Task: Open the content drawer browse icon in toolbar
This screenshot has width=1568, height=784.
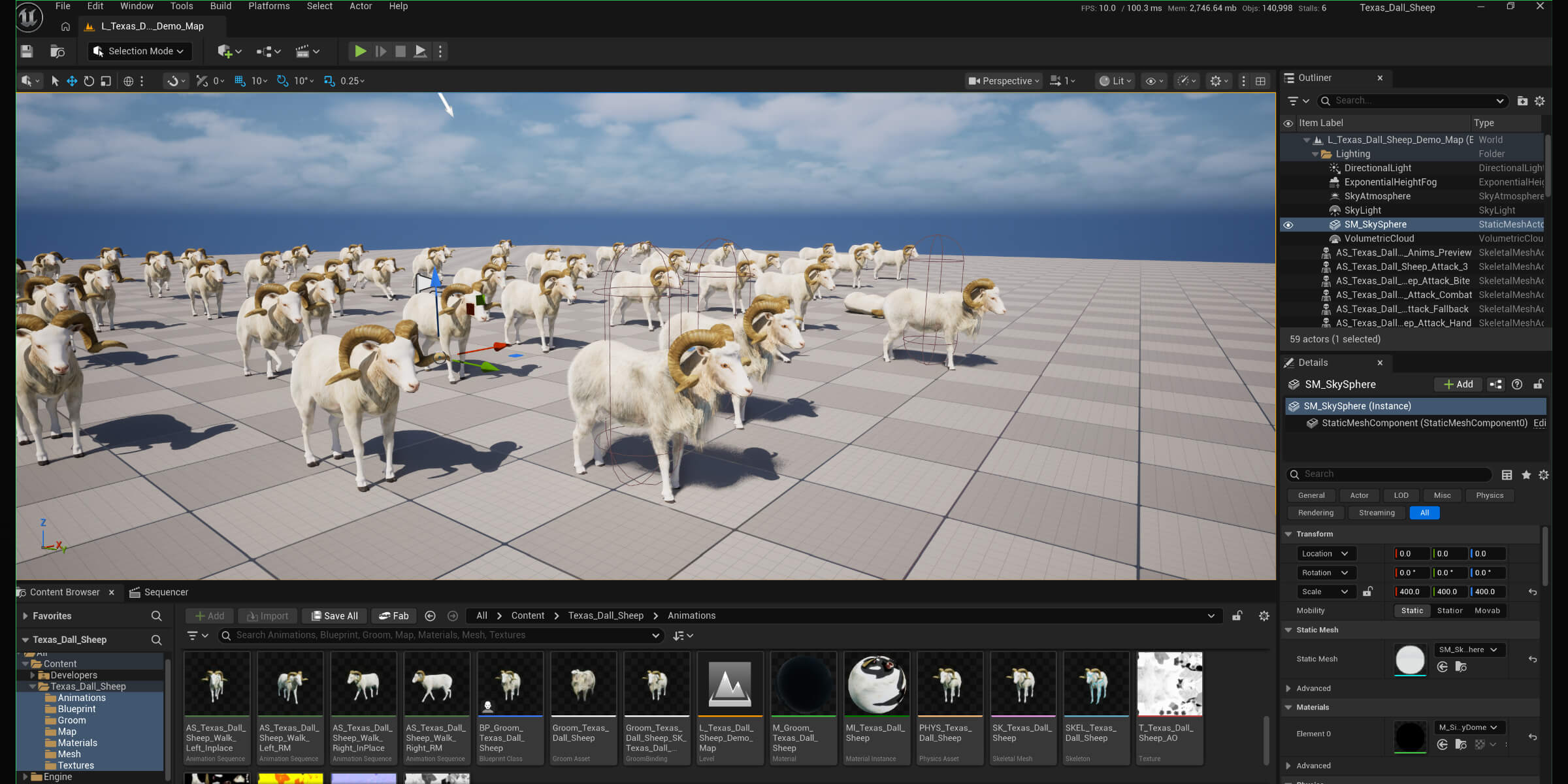Action: click(57, 51)
